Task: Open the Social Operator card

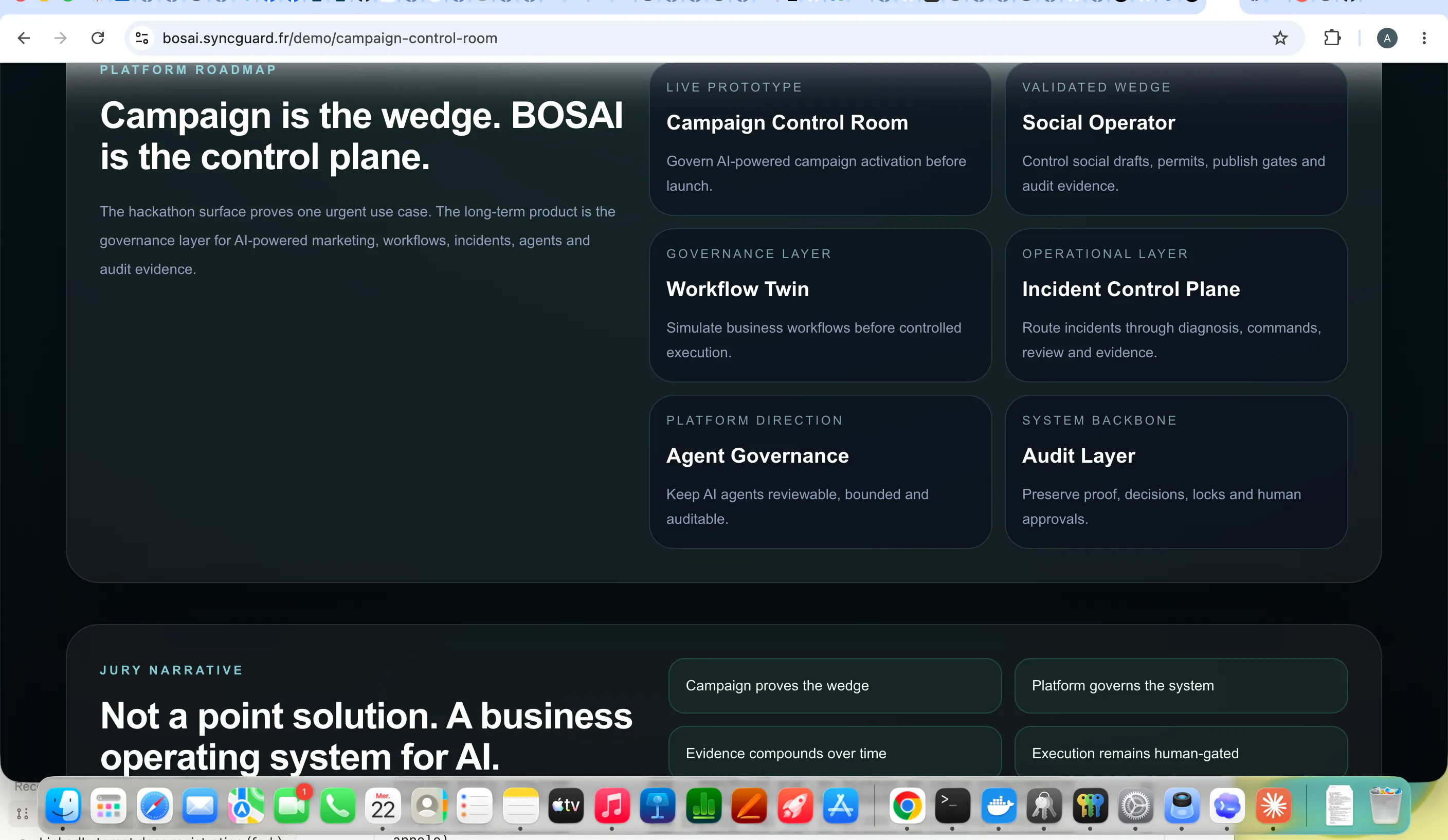Action: 1176,139
